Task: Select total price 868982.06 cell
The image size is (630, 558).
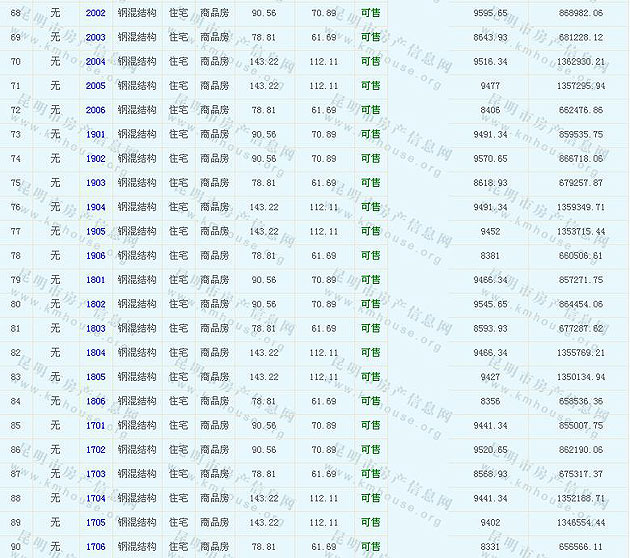Action: point(581,13)
